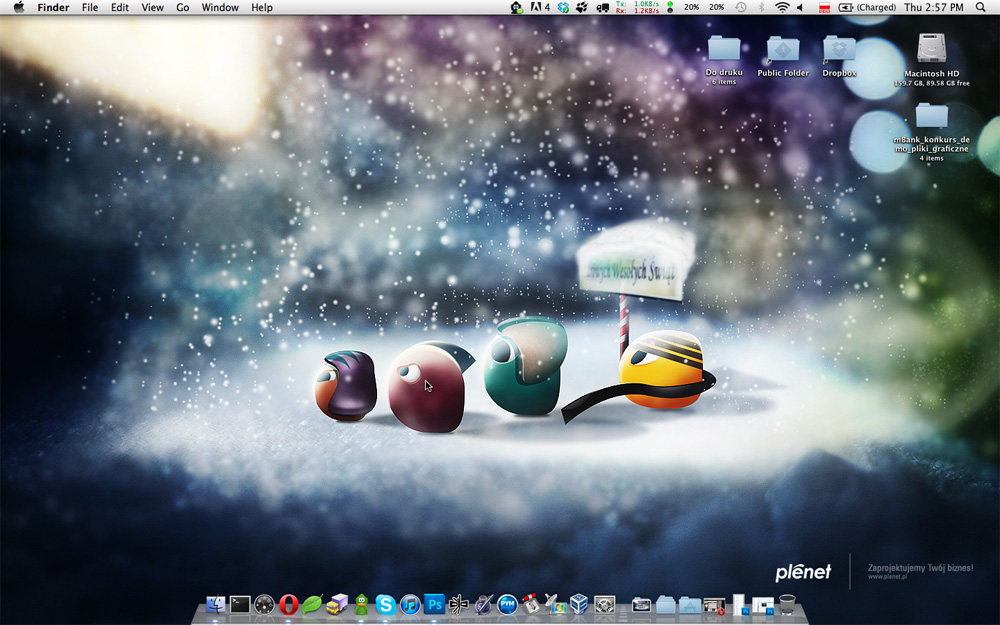The image size is (1000, 625).
Task: Open the Help menu
Action: [261, 7]
